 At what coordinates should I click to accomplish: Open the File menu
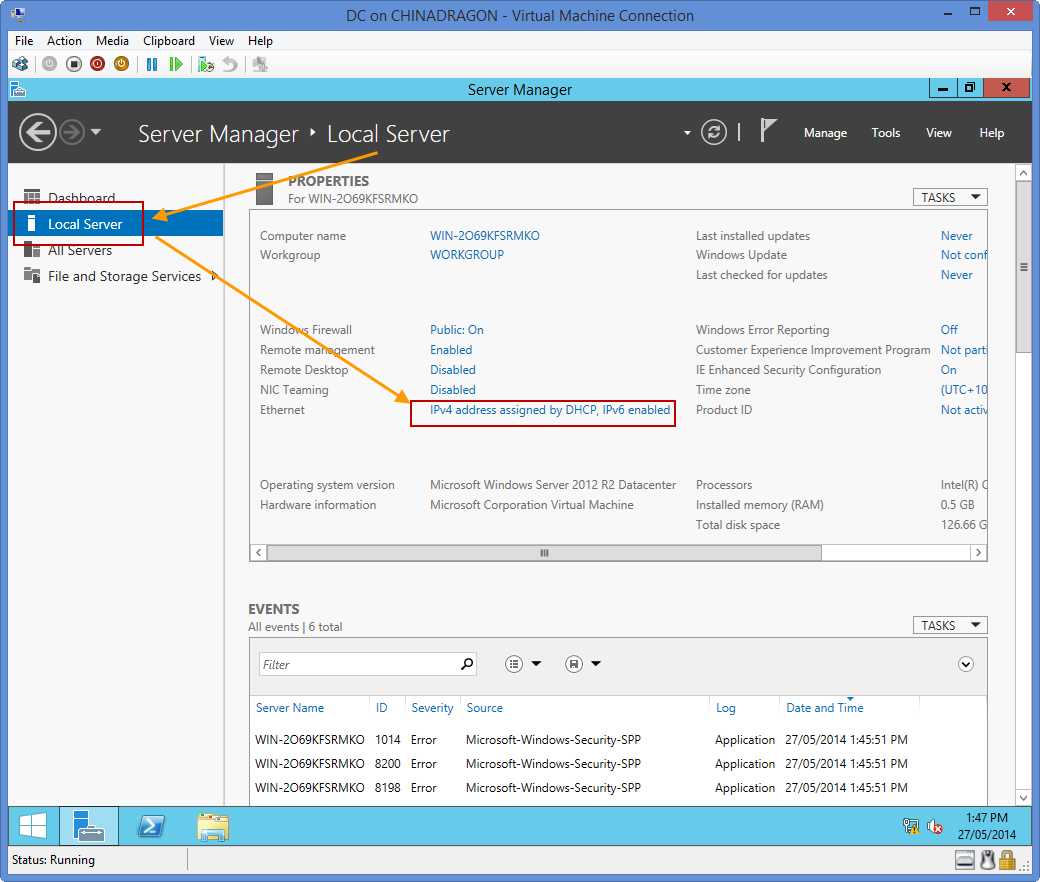coord(24,40)
